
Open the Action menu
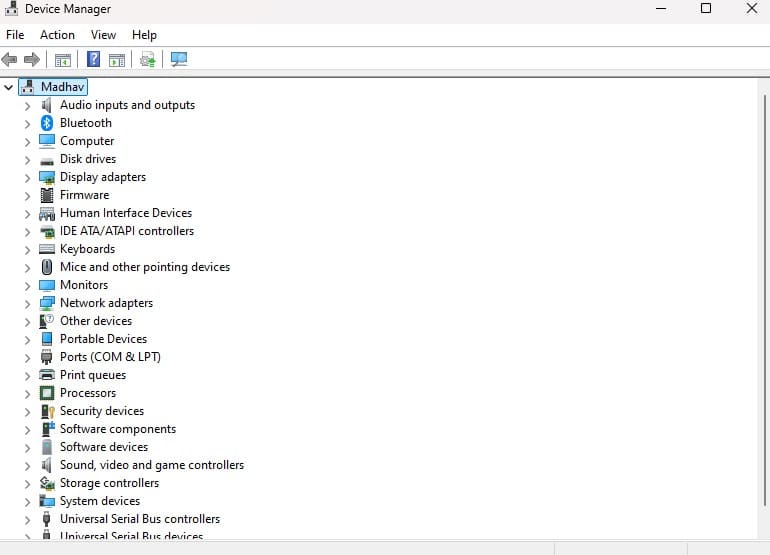point(57,35)
